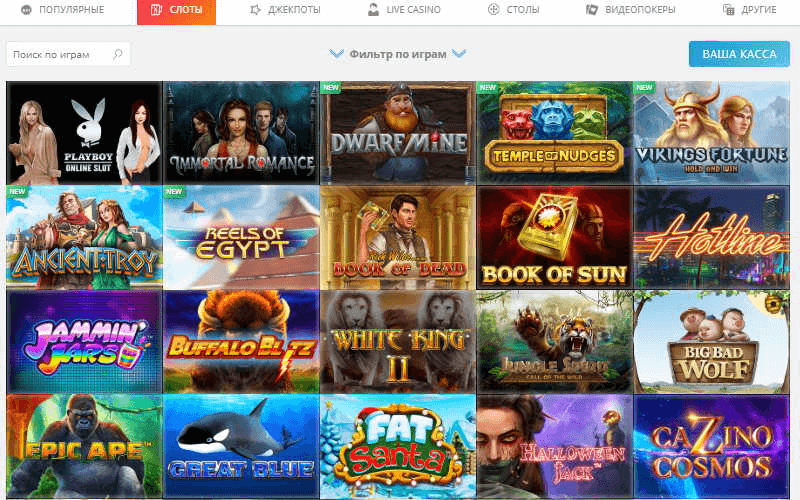800x500 pixels.
Task: Click the Tables tab icon
Action: (x=493, y=9)
